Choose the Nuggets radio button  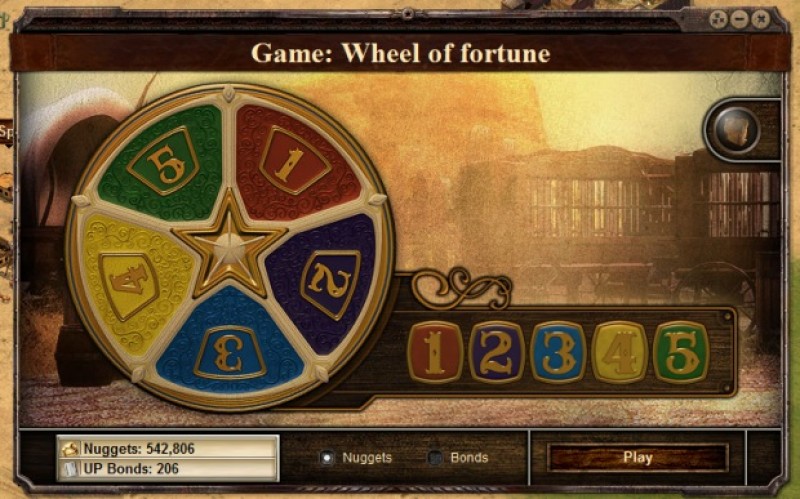pyautogui.click(x=327, y=458)
